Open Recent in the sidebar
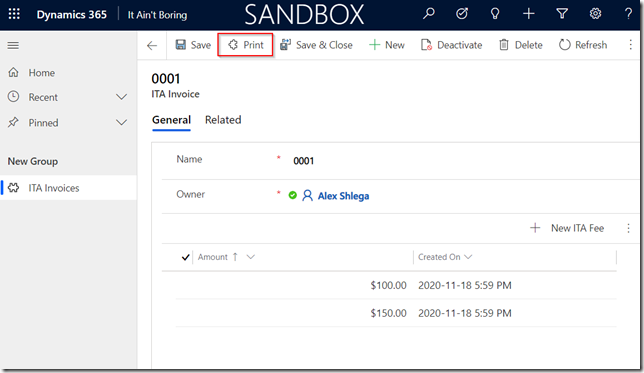 pos(43,97)
